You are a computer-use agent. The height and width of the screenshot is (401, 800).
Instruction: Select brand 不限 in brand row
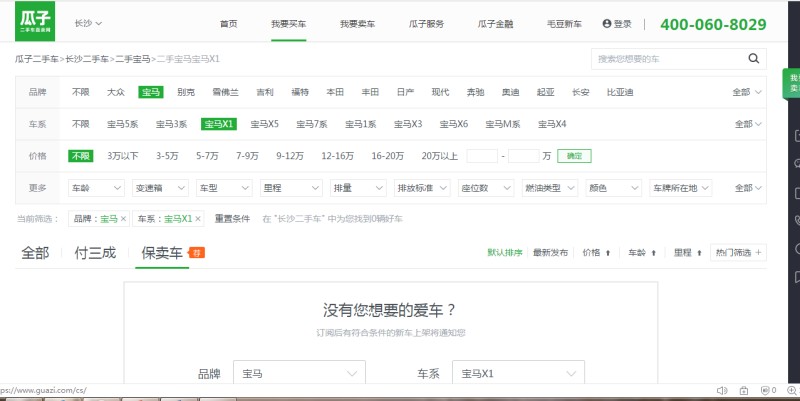point(81,92)
